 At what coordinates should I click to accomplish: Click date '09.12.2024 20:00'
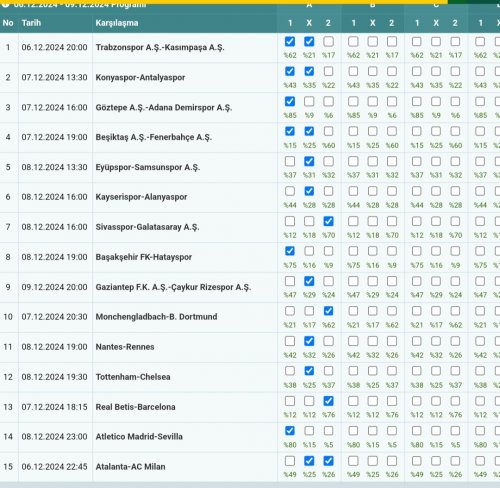tap(54, 287)
